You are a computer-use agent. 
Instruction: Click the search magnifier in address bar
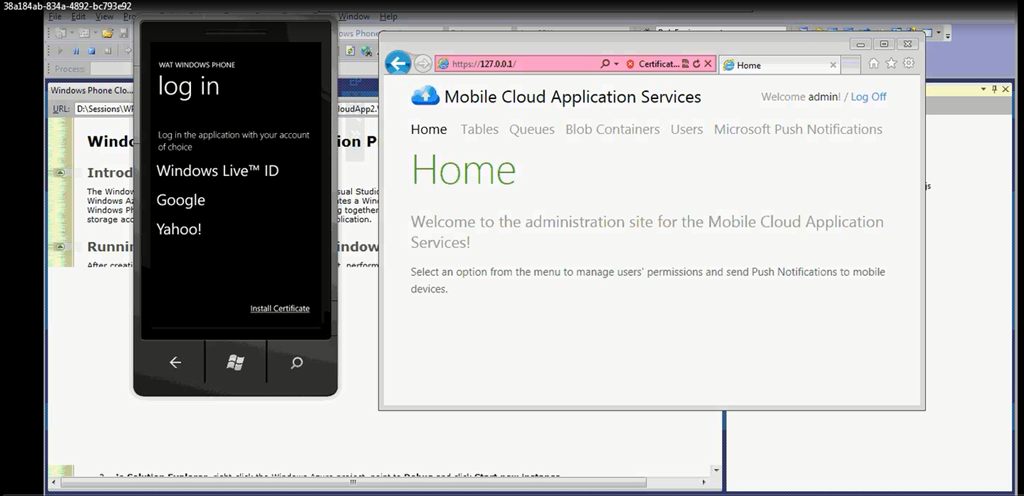605,64
